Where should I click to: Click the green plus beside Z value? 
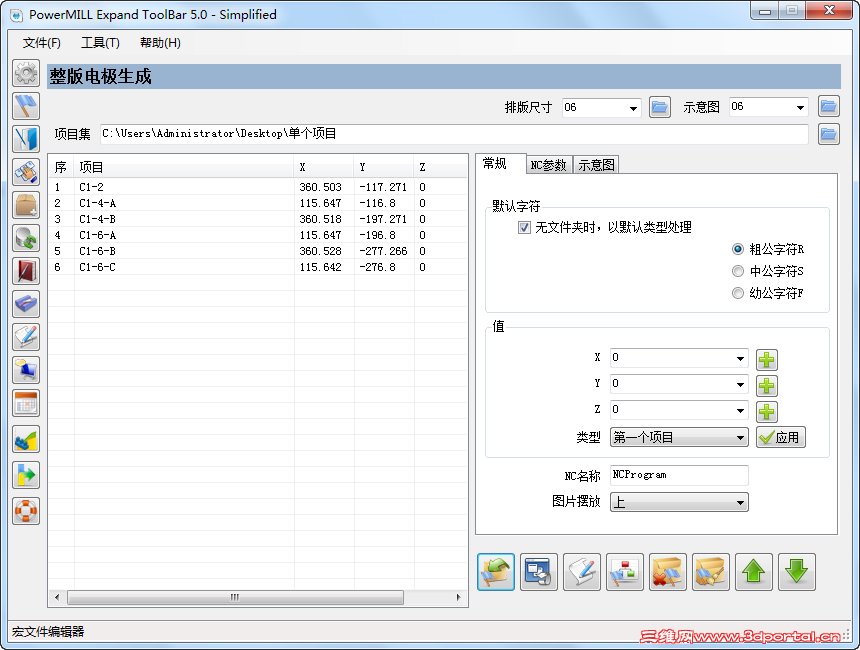click(767, 411)
